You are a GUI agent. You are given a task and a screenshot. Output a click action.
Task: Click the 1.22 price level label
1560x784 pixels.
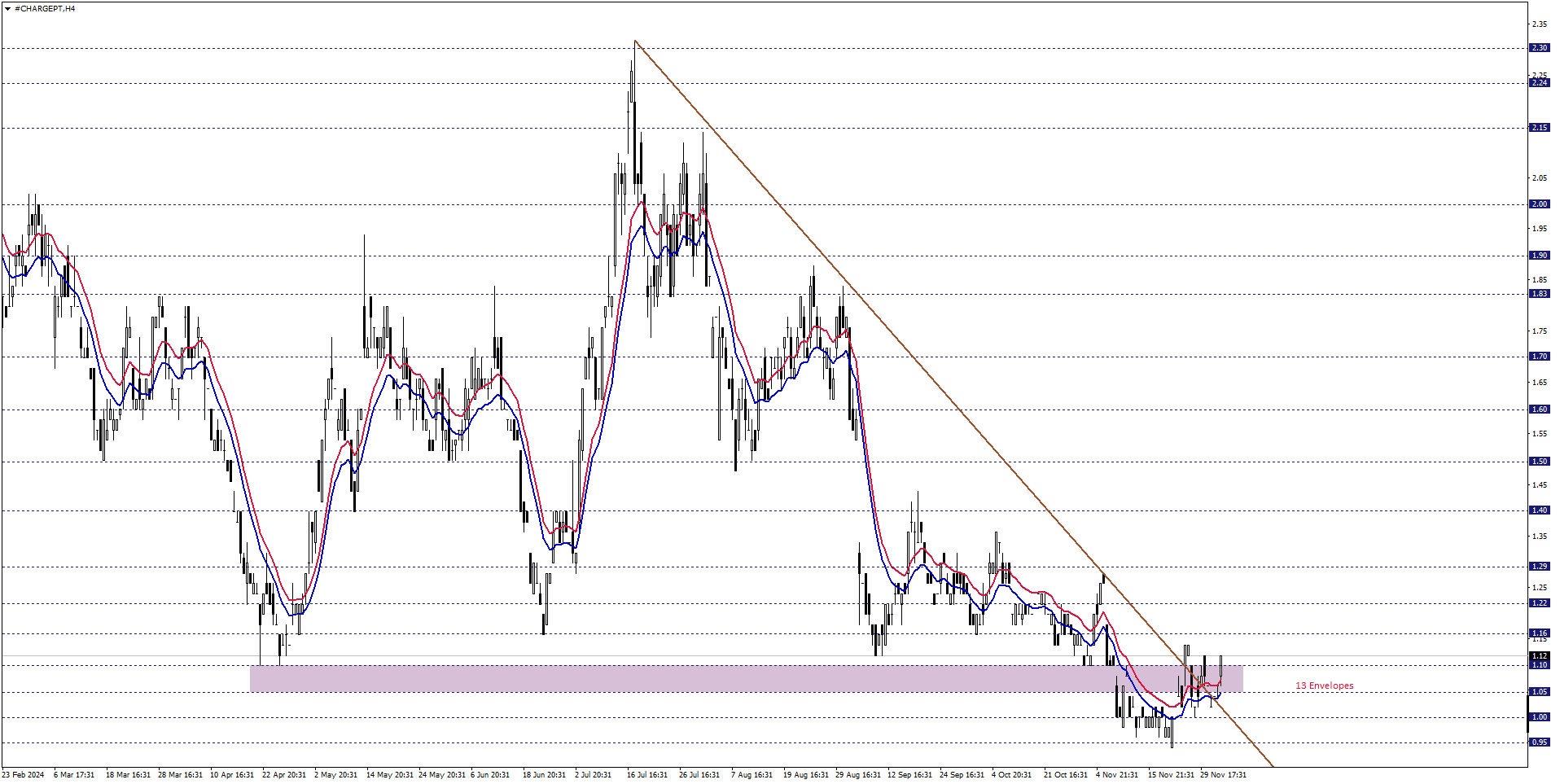(1539, 603)
